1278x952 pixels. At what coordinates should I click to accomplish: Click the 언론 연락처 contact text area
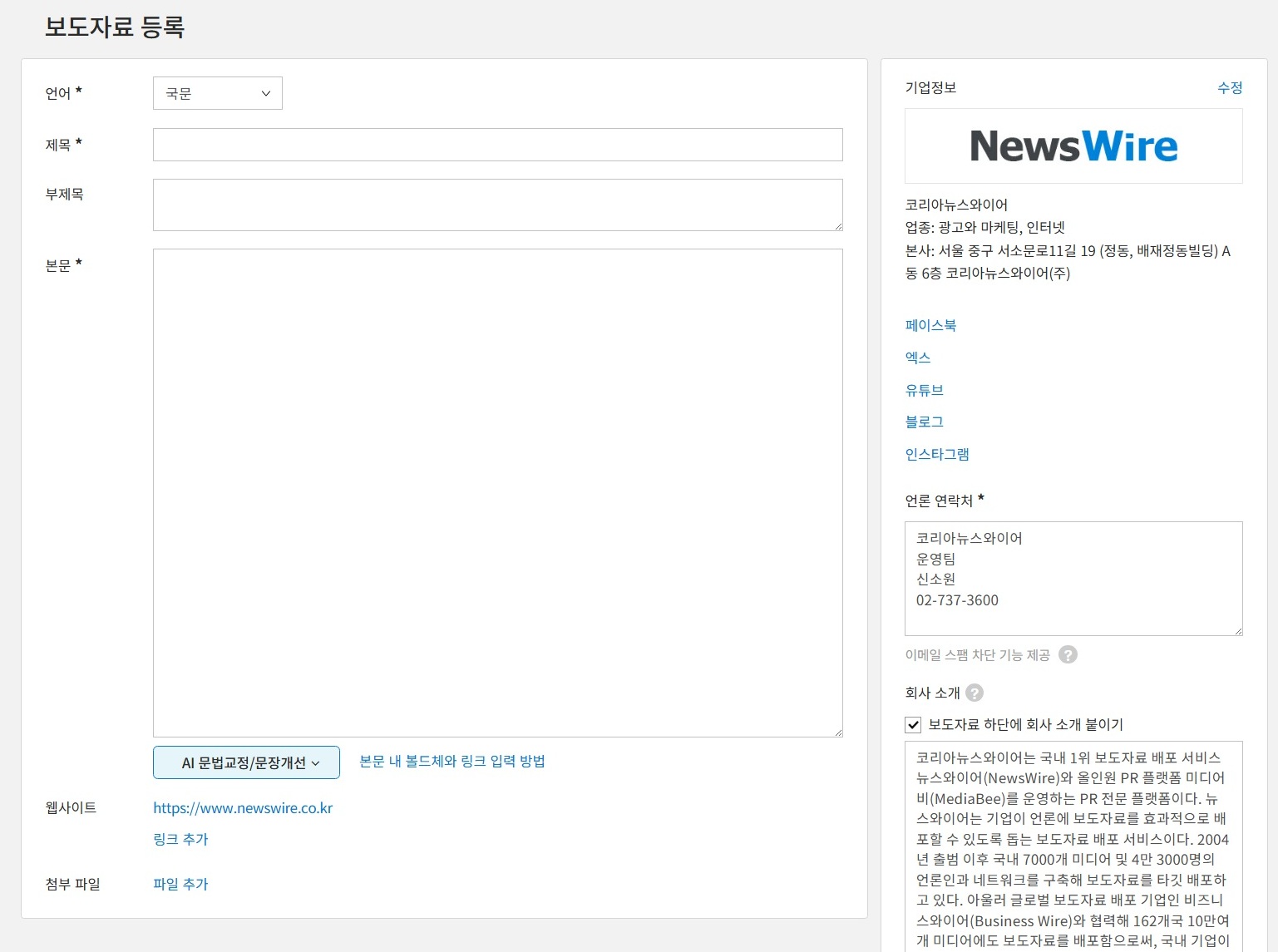(1073, 579)
